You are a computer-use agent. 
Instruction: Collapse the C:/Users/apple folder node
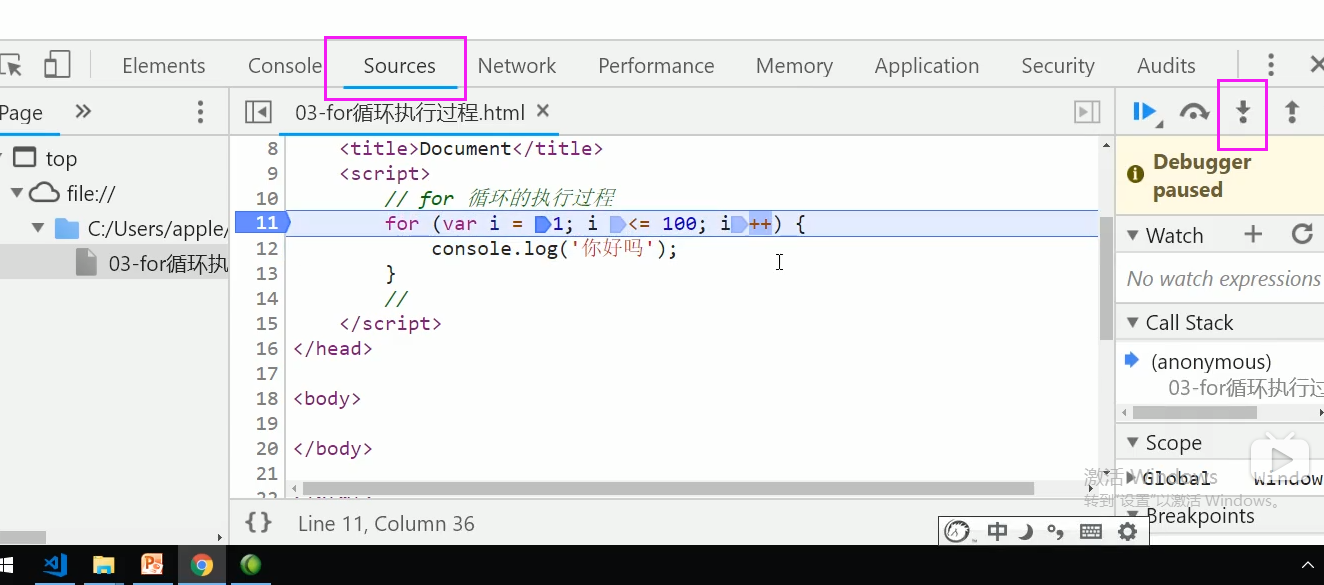[38, 228]
